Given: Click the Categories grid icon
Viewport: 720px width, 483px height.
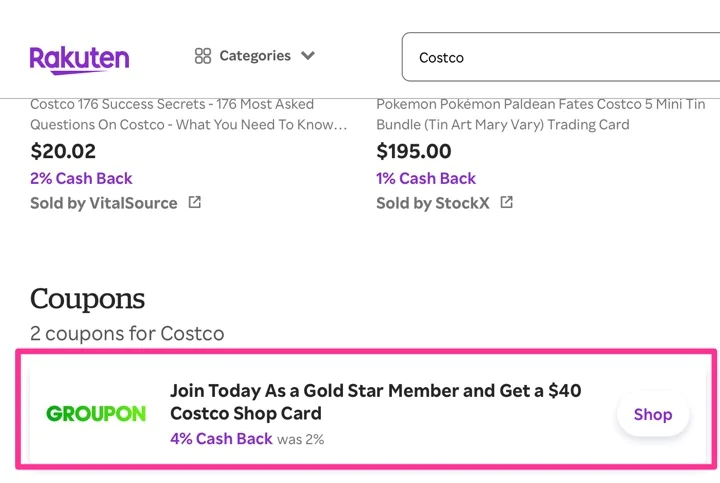Looking at the screenshot, I should coord(203,56).
